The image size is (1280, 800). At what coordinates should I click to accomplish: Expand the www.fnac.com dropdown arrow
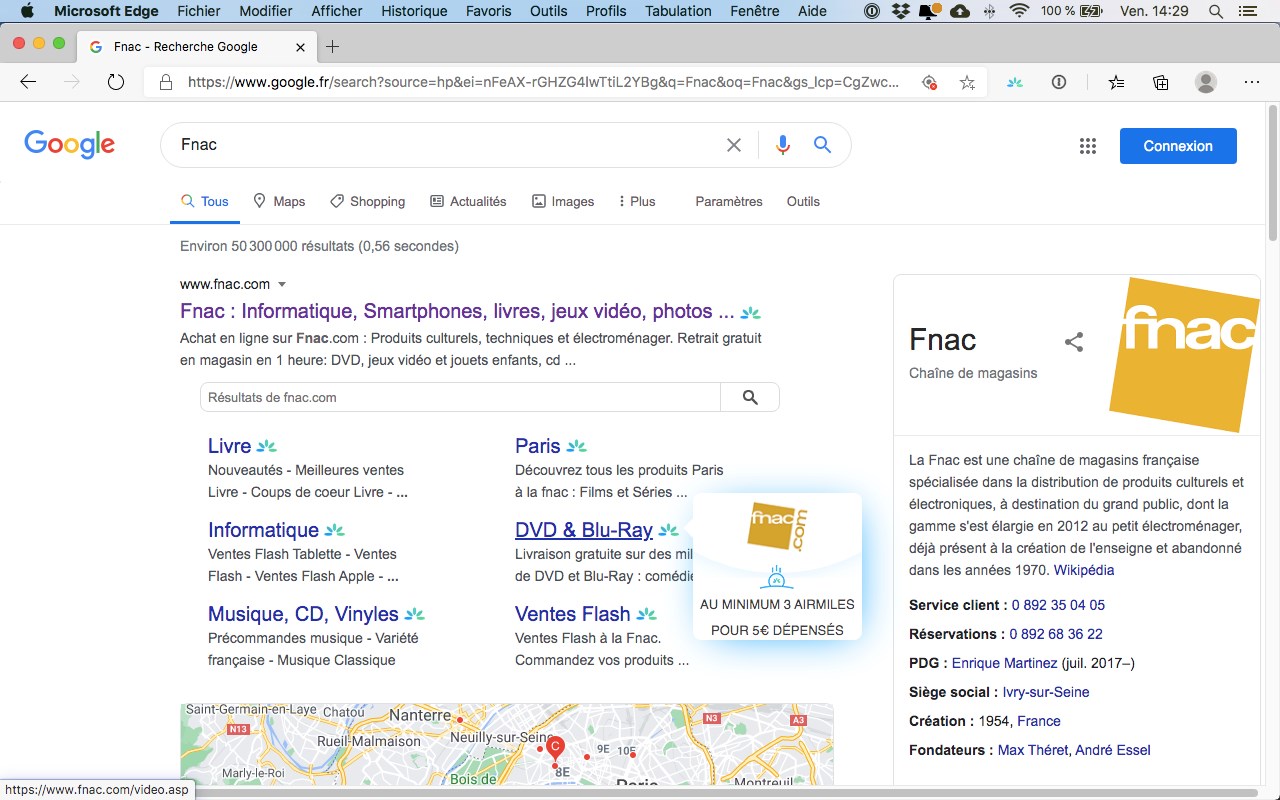282,284
